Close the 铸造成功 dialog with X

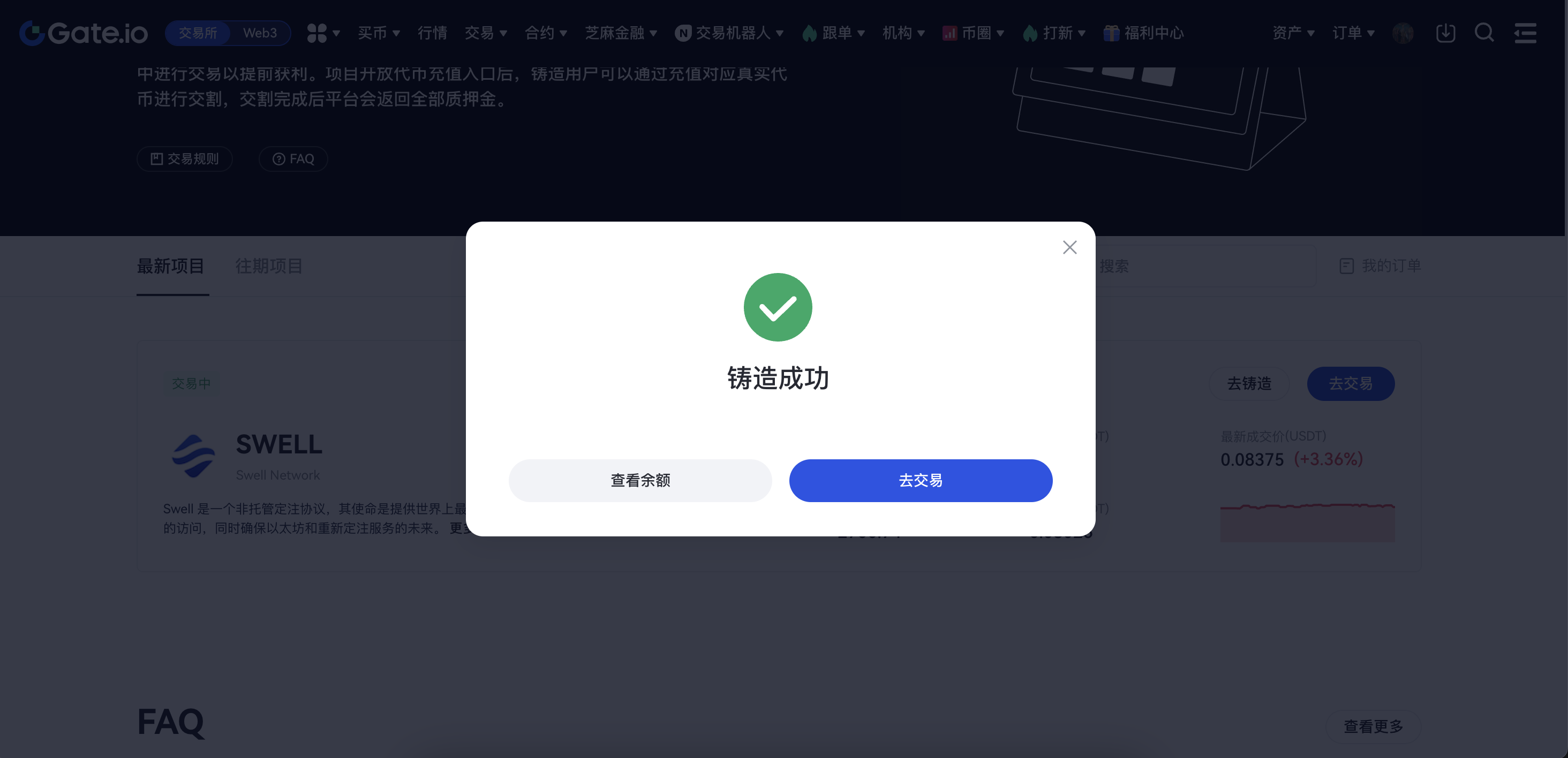[x=1069, y=247]
